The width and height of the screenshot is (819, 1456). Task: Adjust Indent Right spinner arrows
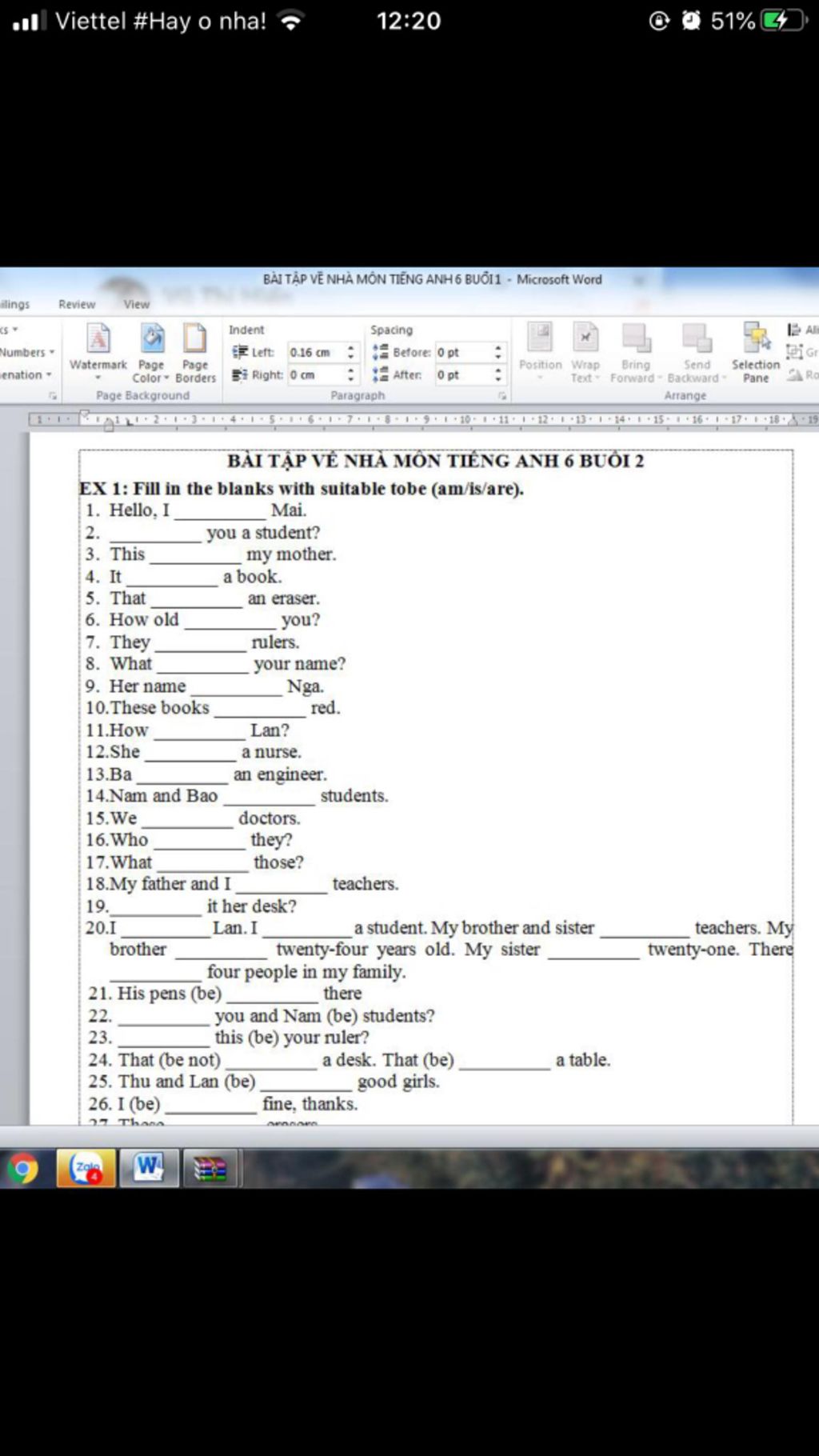[x=350, y=374]
